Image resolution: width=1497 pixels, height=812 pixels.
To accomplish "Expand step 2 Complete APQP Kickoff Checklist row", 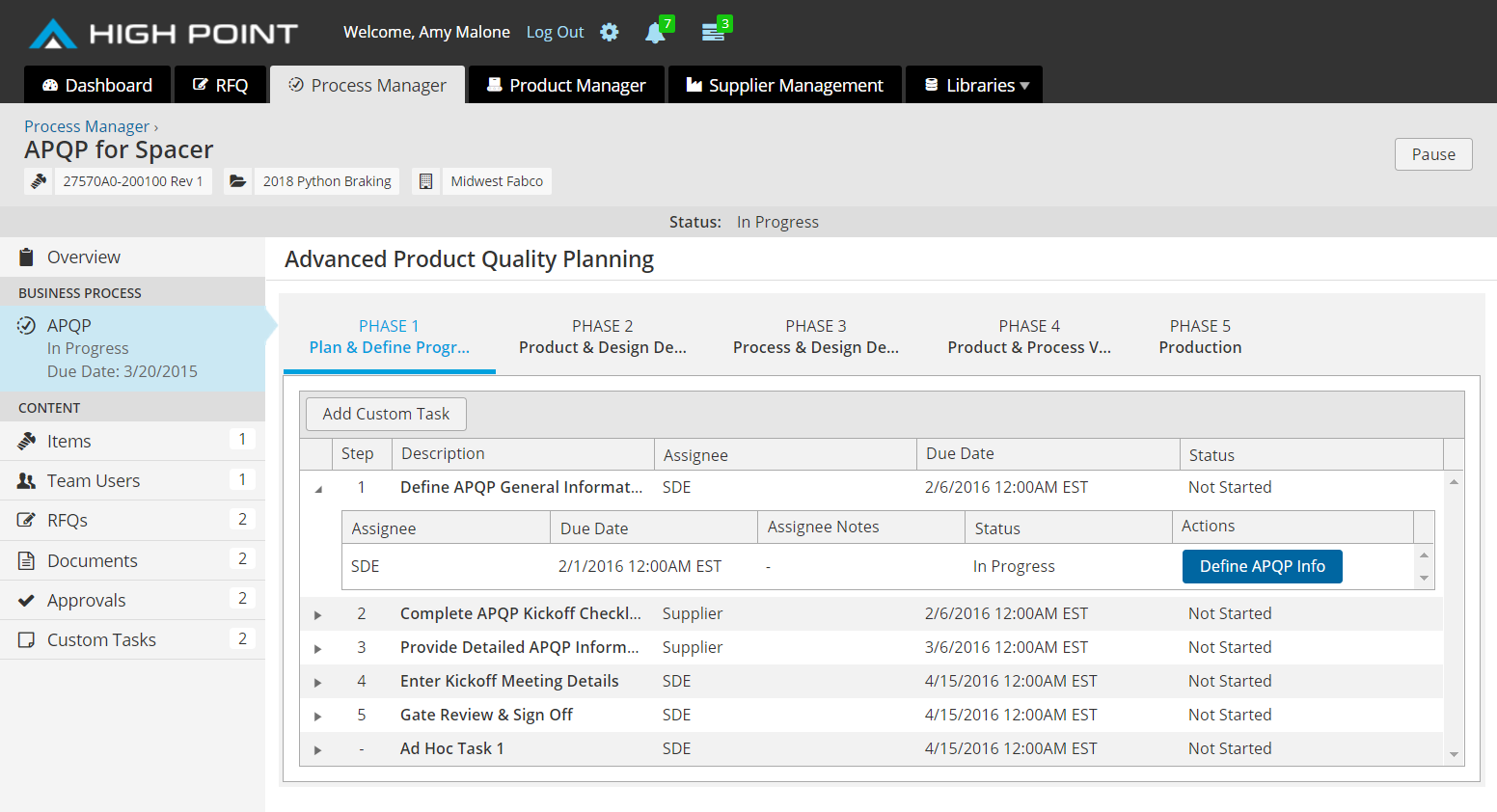I will pyautogui.click(x=318, y=615).
